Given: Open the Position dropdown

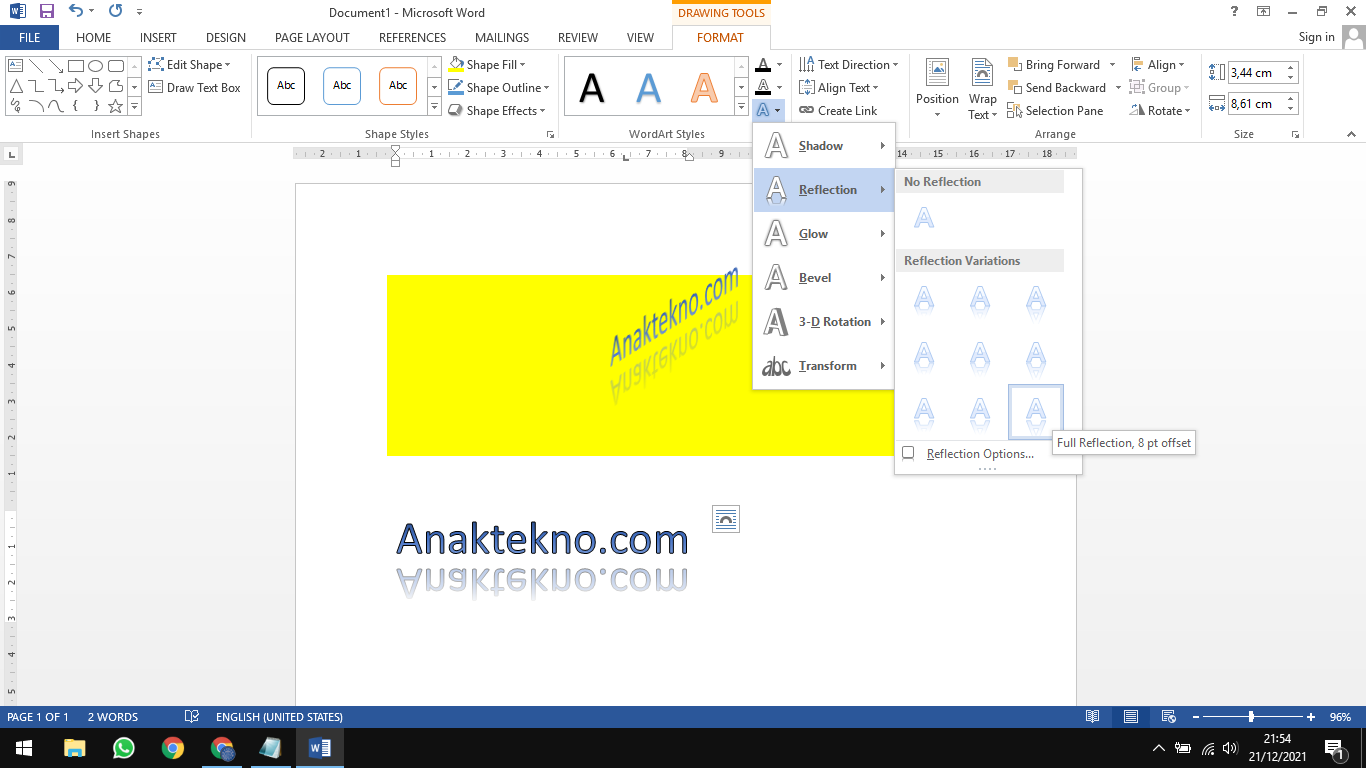Looking at the screenshot, I should pyautogui.click(x=937, y=88).
